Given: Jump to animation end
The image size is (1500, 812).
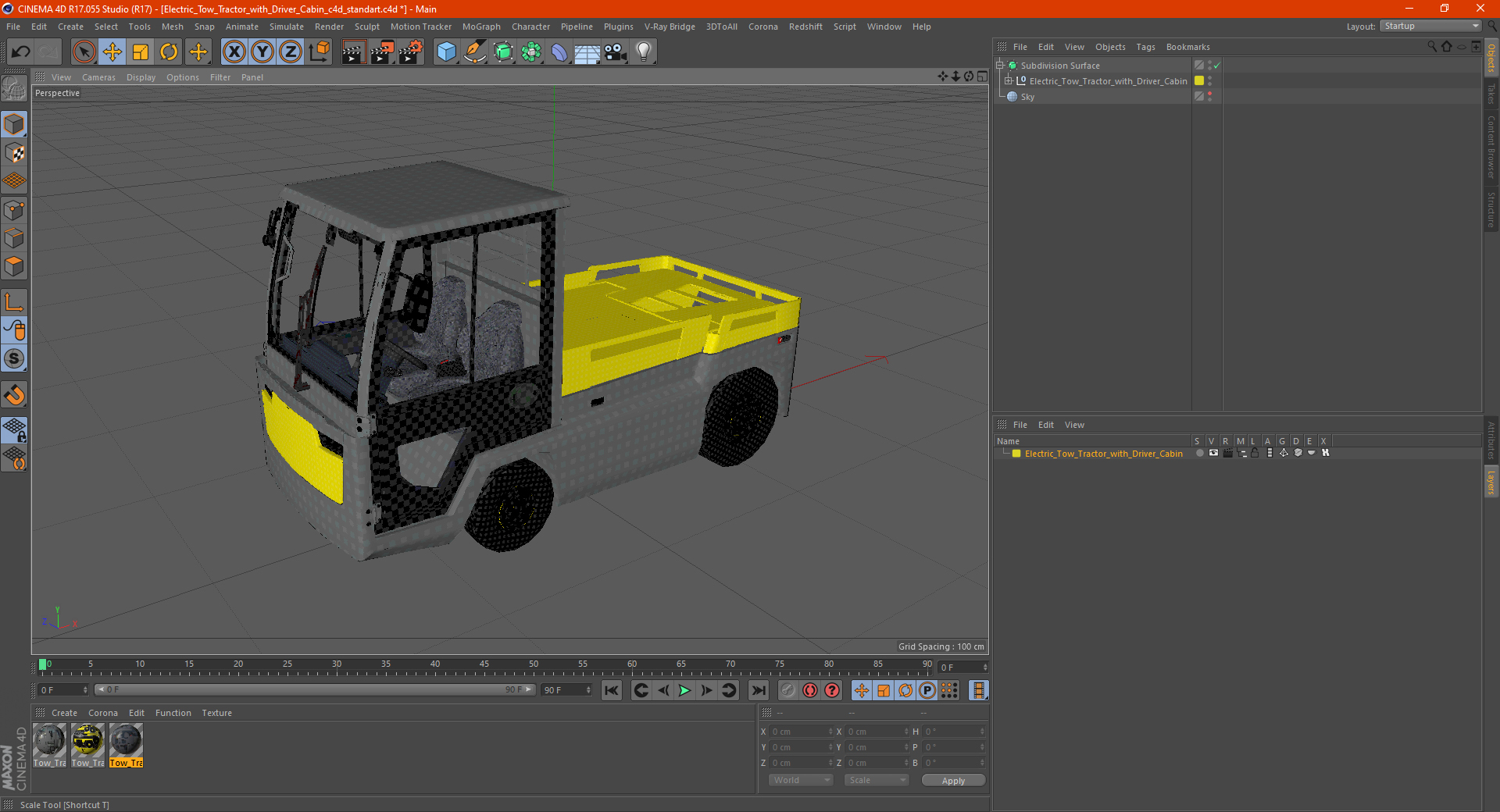Looking at the screenshot, I should coord(758,690).
